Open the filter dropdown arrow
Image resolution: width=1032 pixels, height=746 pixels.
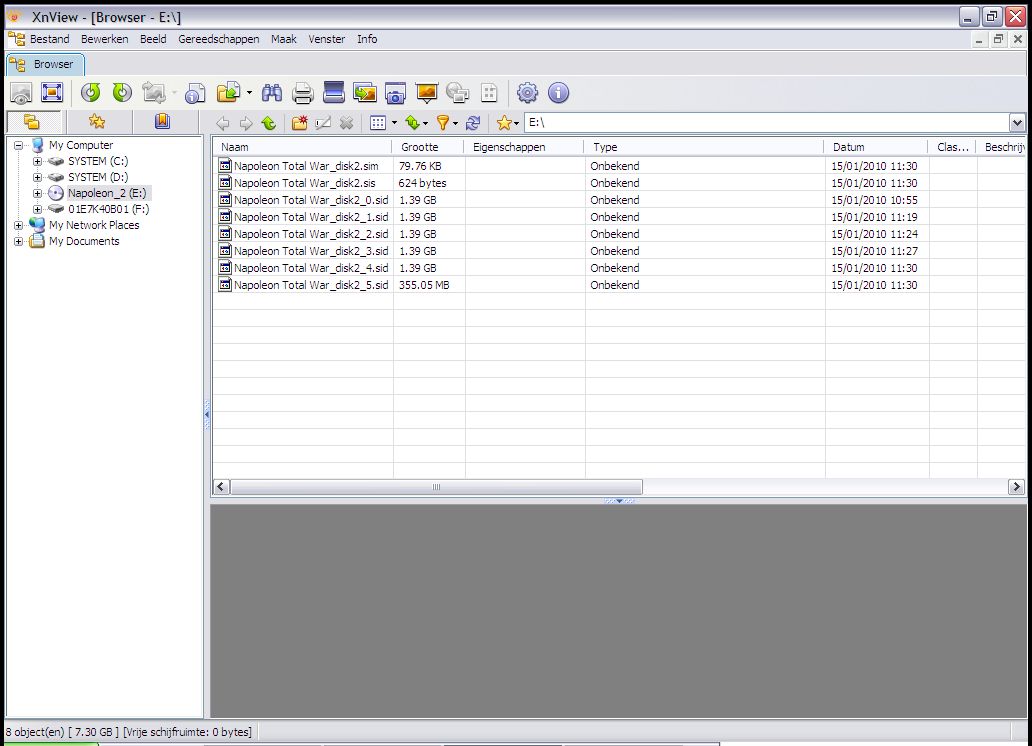[x=455, y=123]
